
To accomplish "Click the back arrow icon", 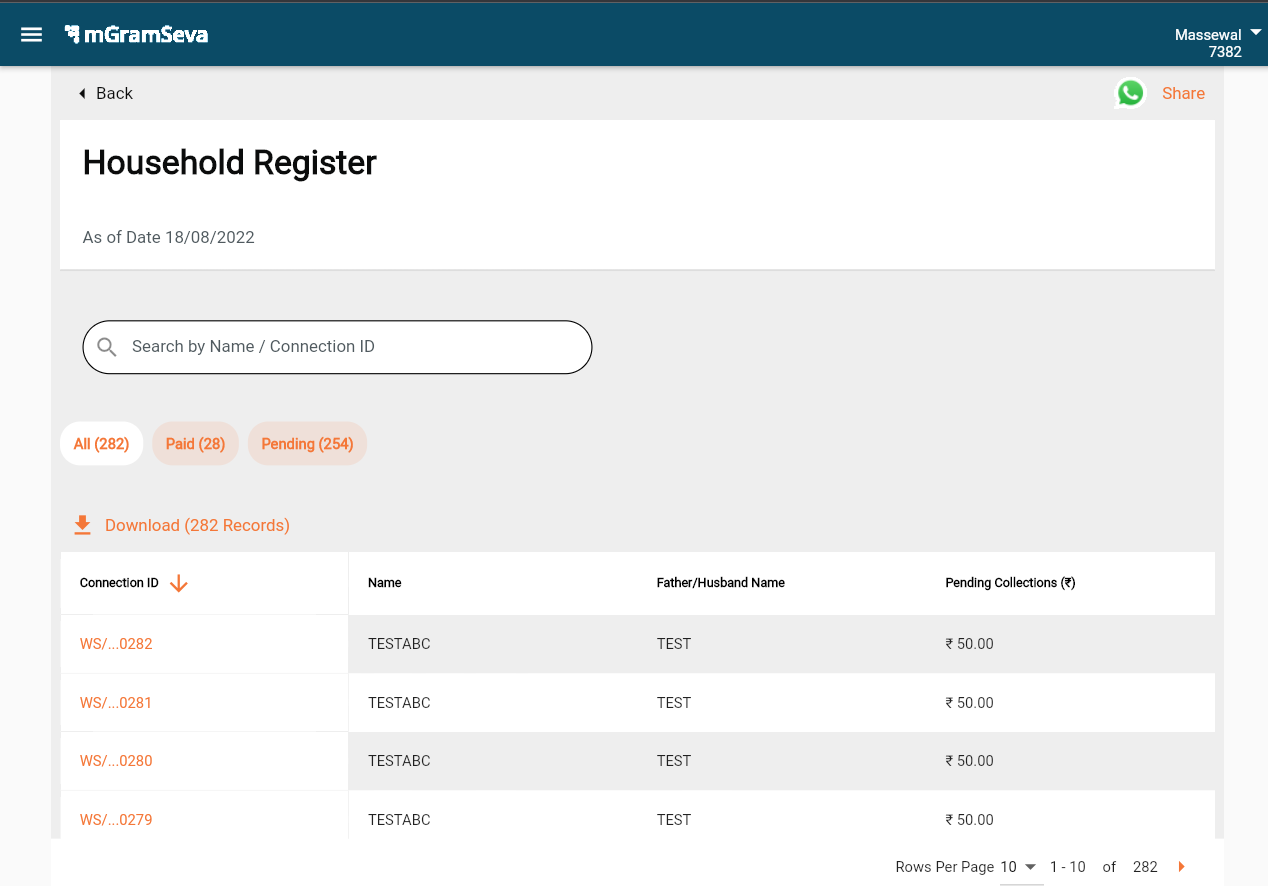I will [82, 93].
